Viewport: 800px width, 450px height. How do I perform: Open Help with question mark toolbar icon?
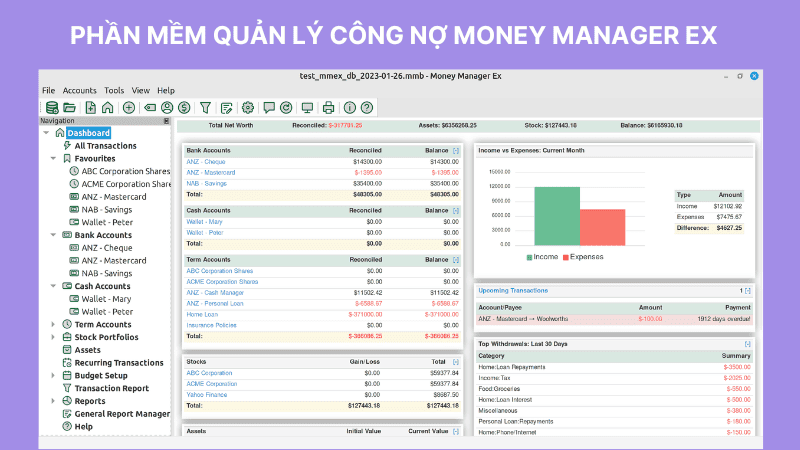367,108
